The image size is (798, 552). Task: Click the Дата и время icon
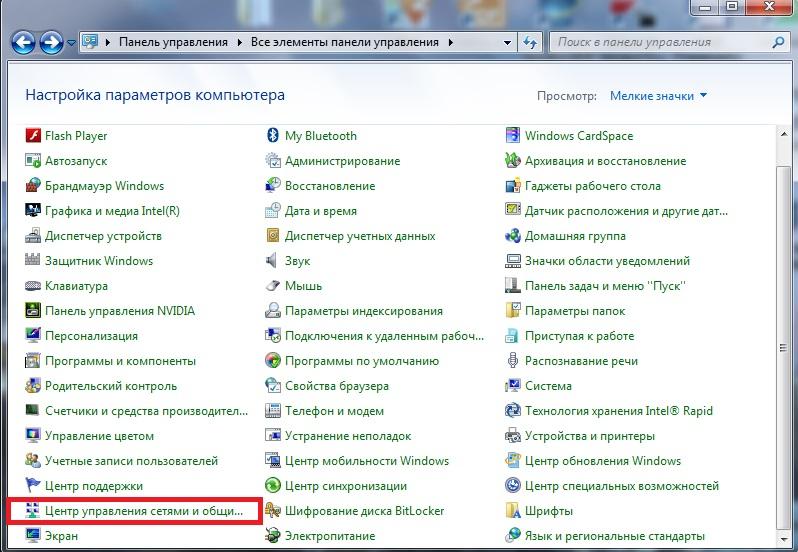coord(273,211)
